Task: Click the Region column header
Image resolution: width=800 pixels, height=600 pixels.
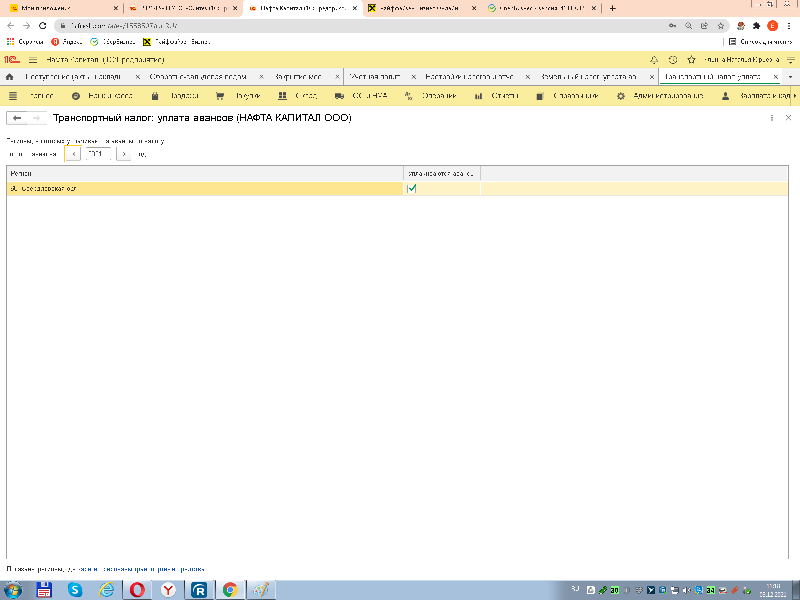Action: point(205,173)
